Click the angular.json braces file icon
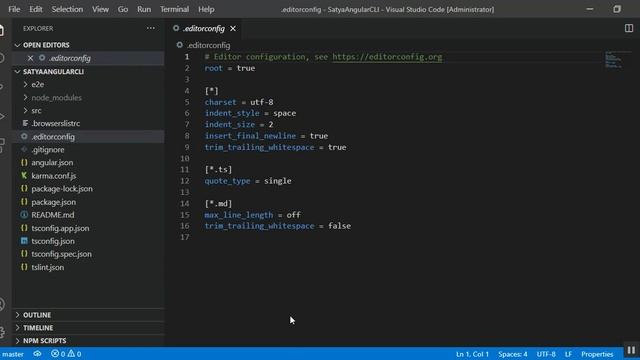The height and width of the screenshot is (360, 640). [x=24, y=162]
